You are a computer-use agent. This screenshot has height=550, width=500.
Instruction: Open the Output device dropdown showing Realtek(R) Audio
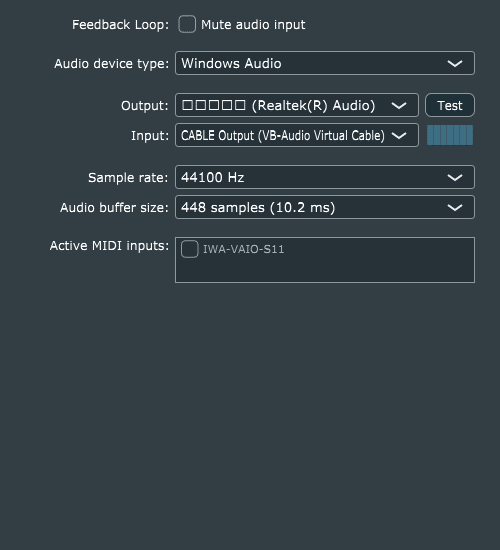point(297,105)
